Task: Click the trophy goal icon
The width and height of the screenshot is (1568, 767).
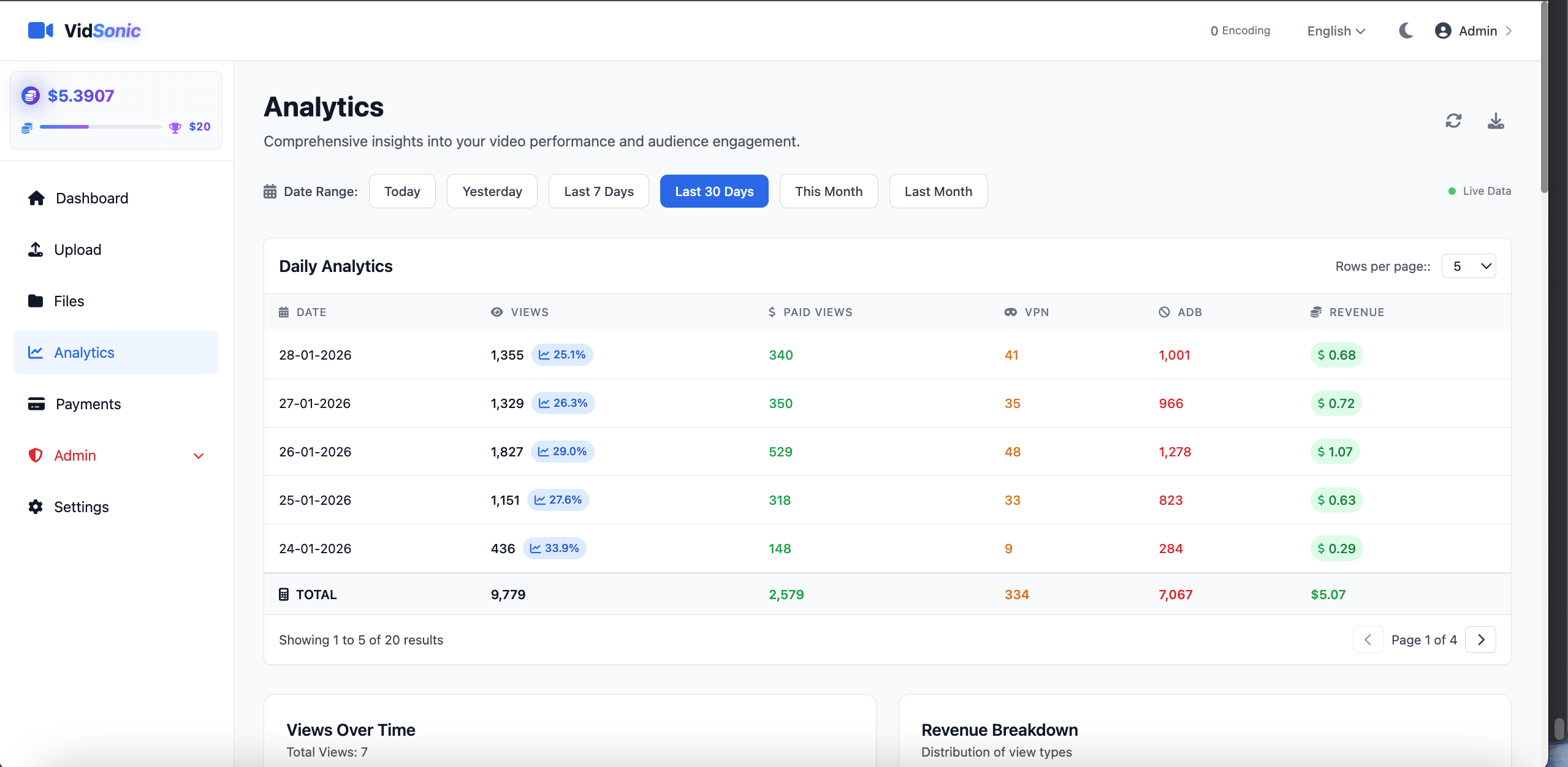Action: click(175, 127)
